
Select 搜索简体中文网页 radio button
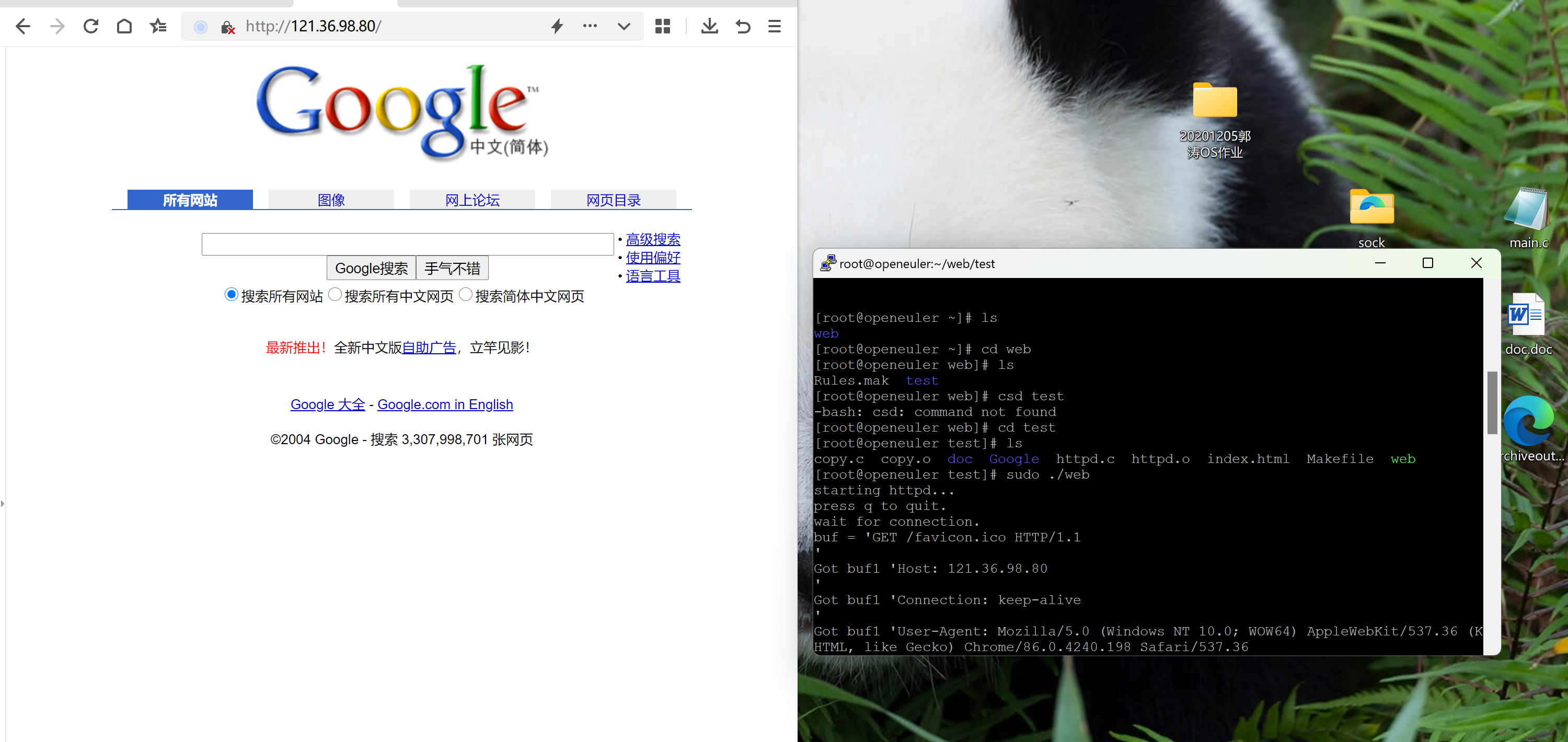click(466, 295)
